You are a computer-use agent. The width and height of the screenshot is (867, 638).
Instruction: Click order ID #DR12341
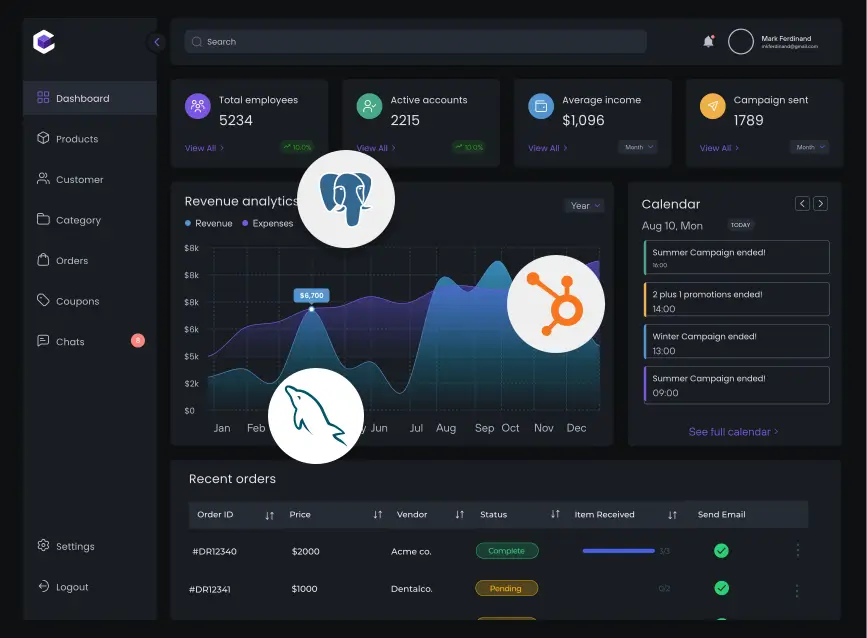pyautogui.click(x=210, y=589)
